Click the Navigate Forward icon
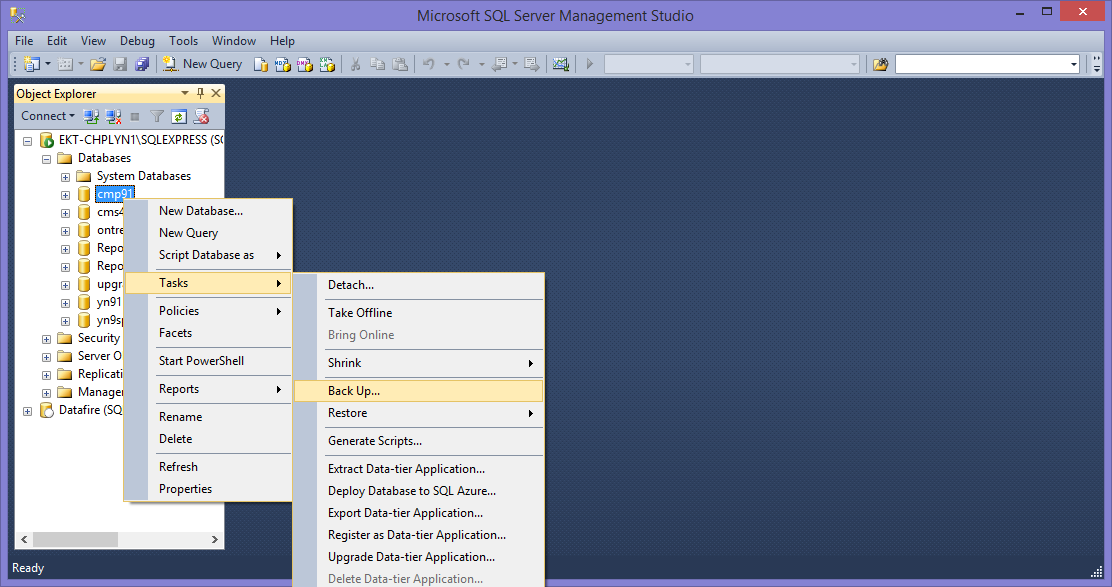The width and height of the screenshot is (1112, 587). (x=531, y=65)
